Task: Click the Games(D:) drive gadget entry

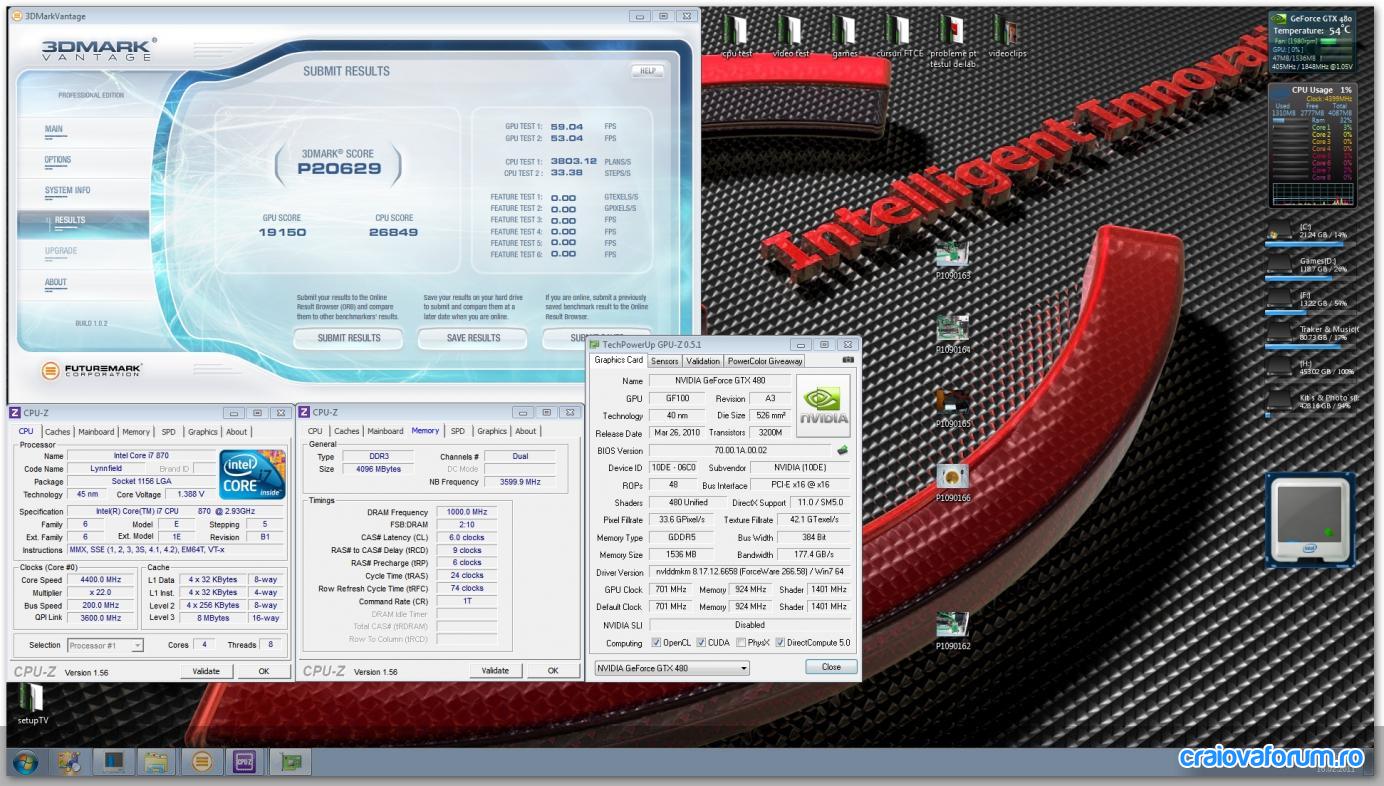Action: point(1313,267)
